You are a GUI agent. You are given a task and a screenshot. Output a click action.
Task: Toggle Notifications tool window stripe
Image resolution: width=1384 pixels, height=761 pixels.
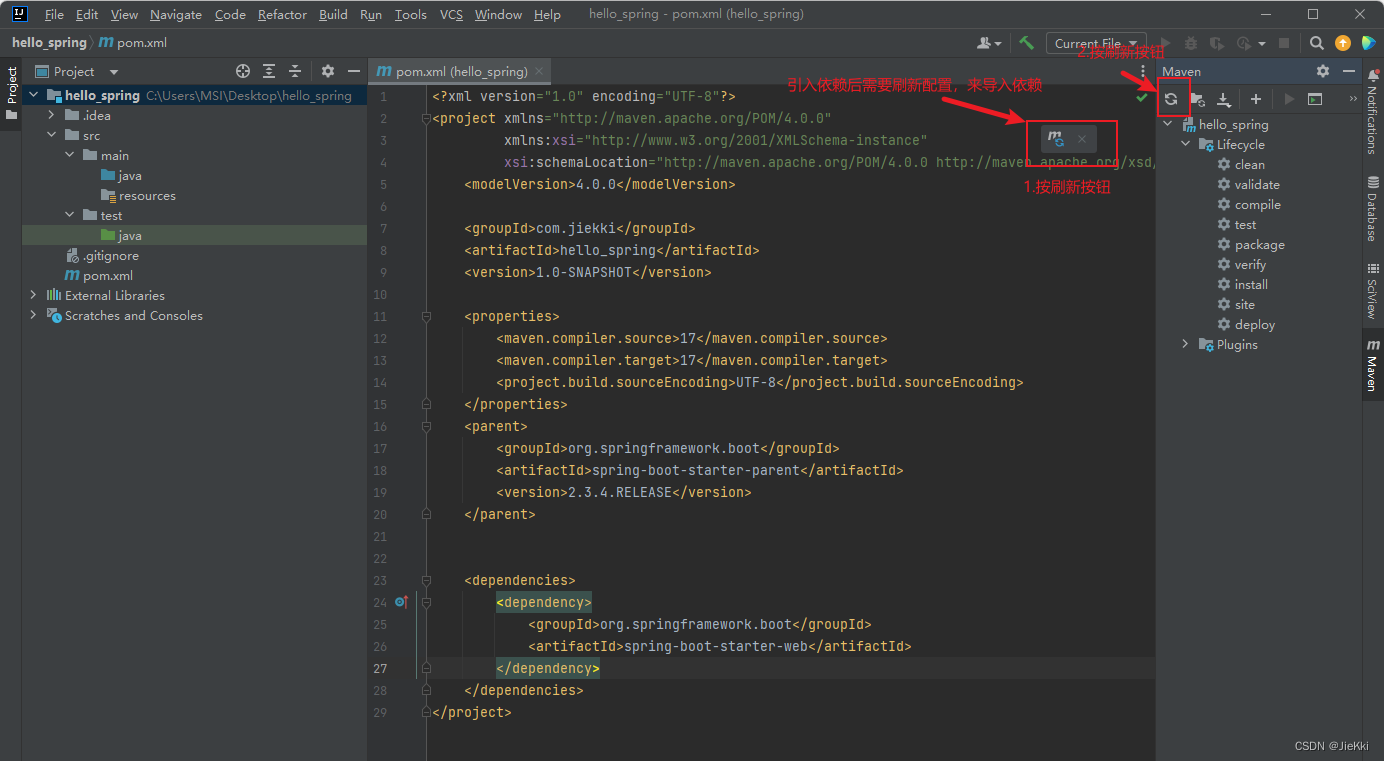point(1372,111)
